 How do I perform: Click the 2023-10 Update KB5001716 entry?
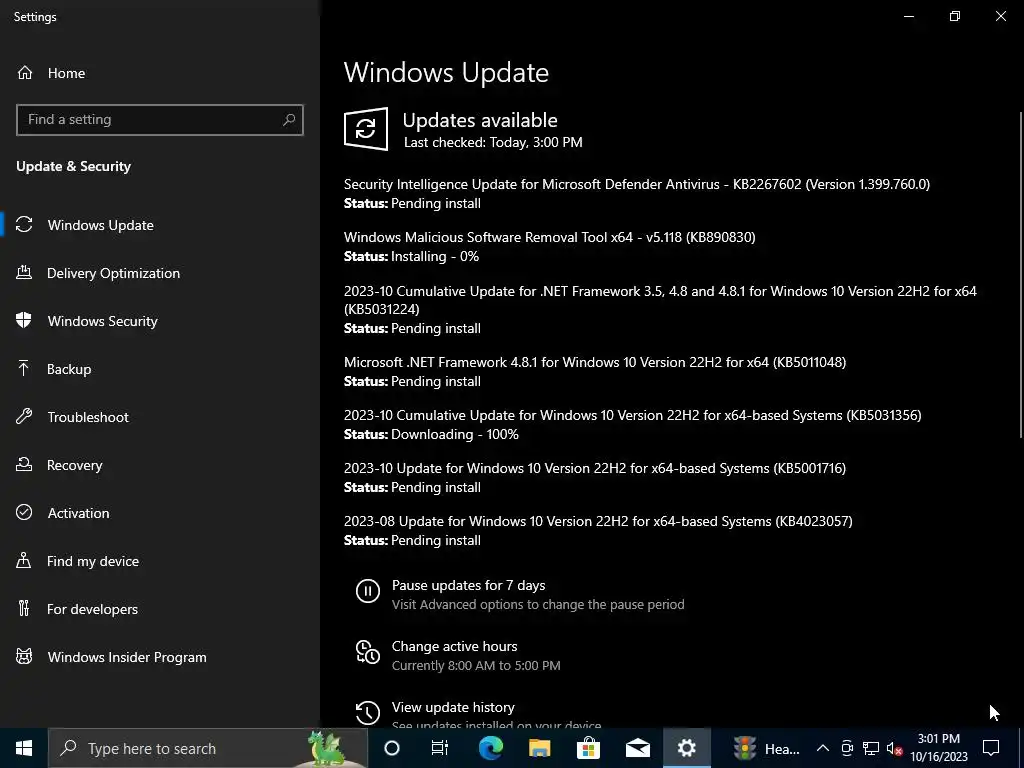(x=595, y=468)
